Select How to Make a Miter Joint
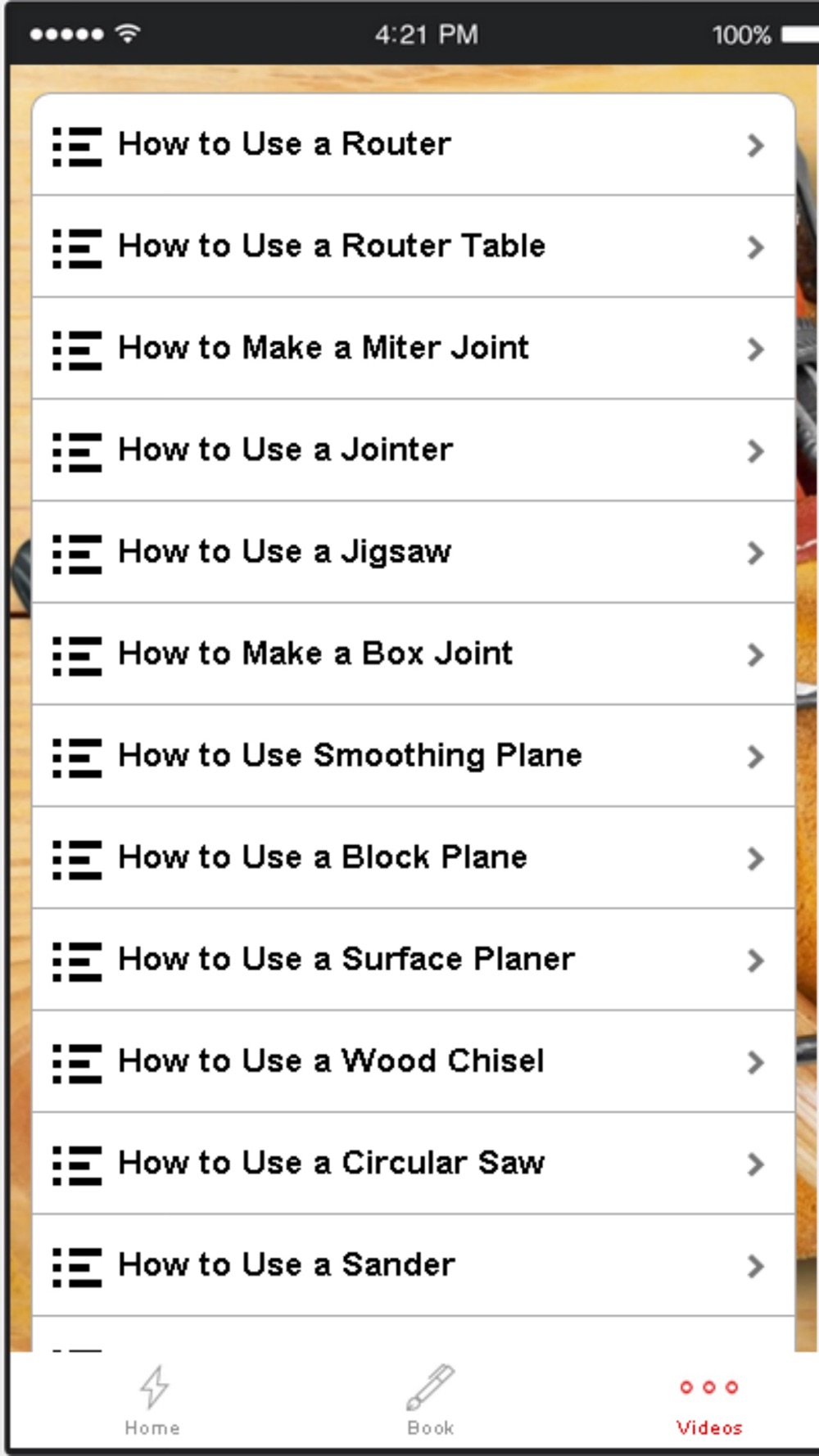The width and height of the screenshot is (819, 1456). tap(324, 348)
